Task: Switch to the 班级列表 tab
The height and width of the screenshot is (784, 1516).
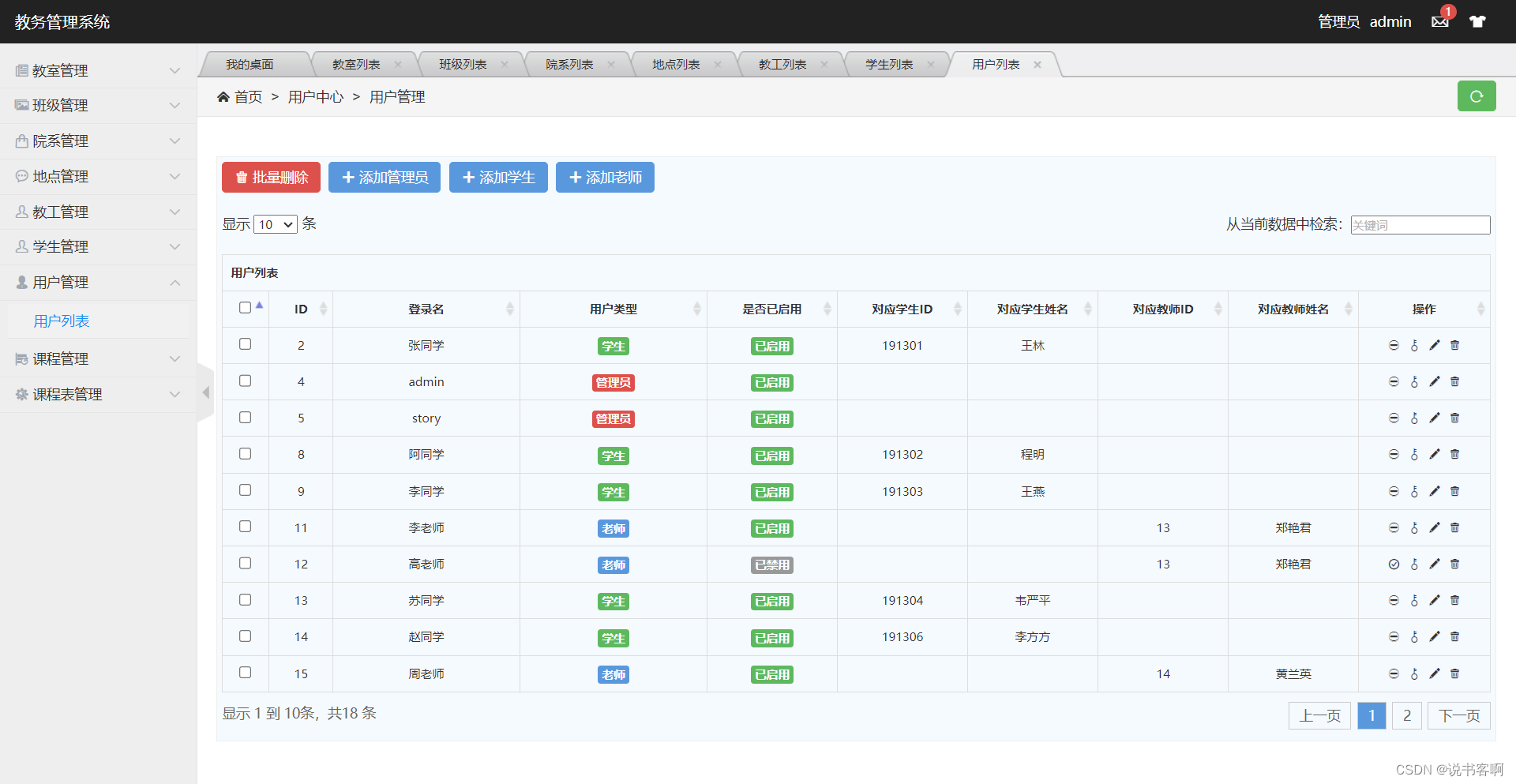Action: (463, 64)
